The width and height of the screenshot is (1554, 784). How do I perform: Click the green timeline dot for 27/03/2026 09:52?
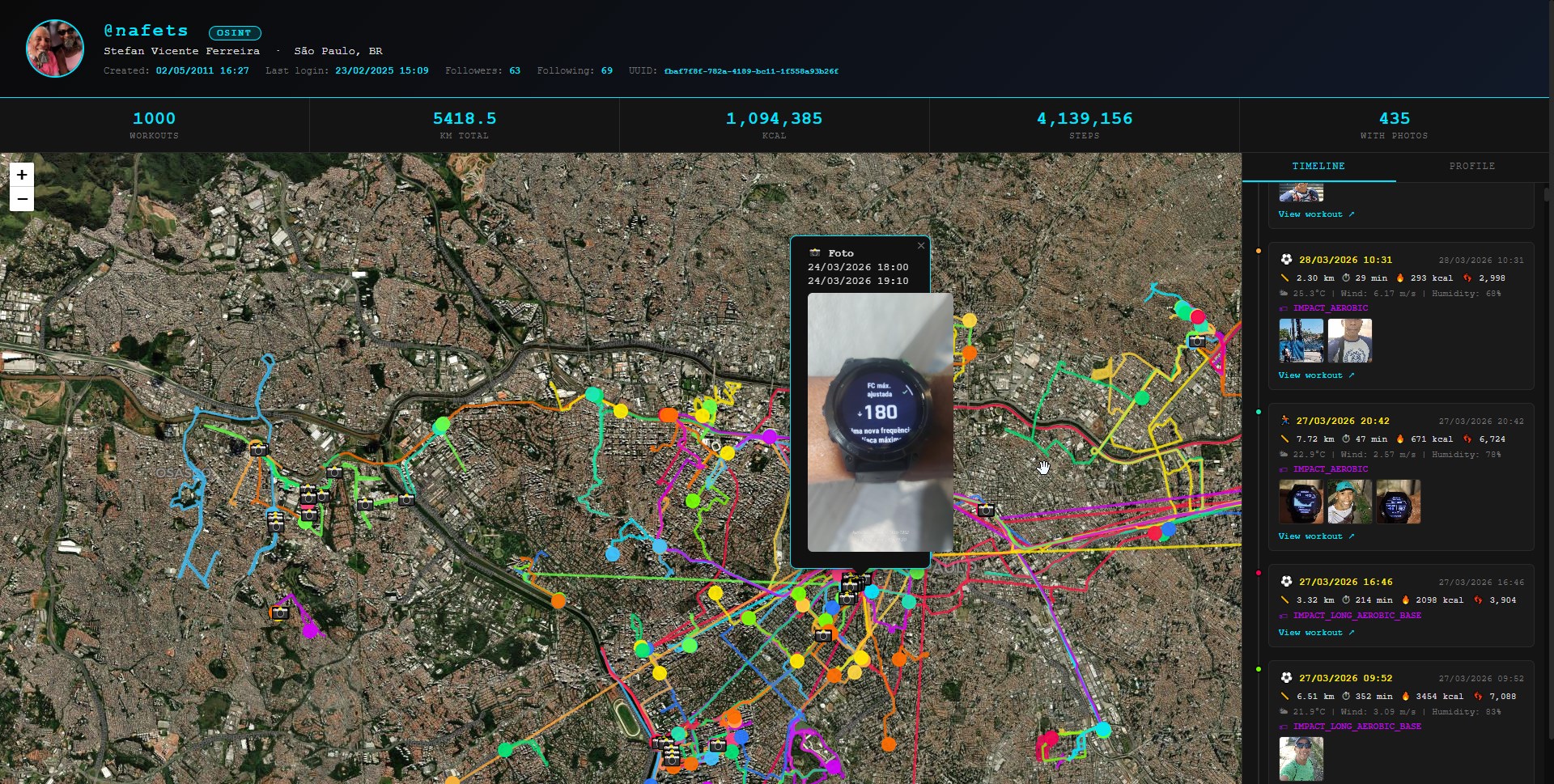click(x=1259, y=669)
